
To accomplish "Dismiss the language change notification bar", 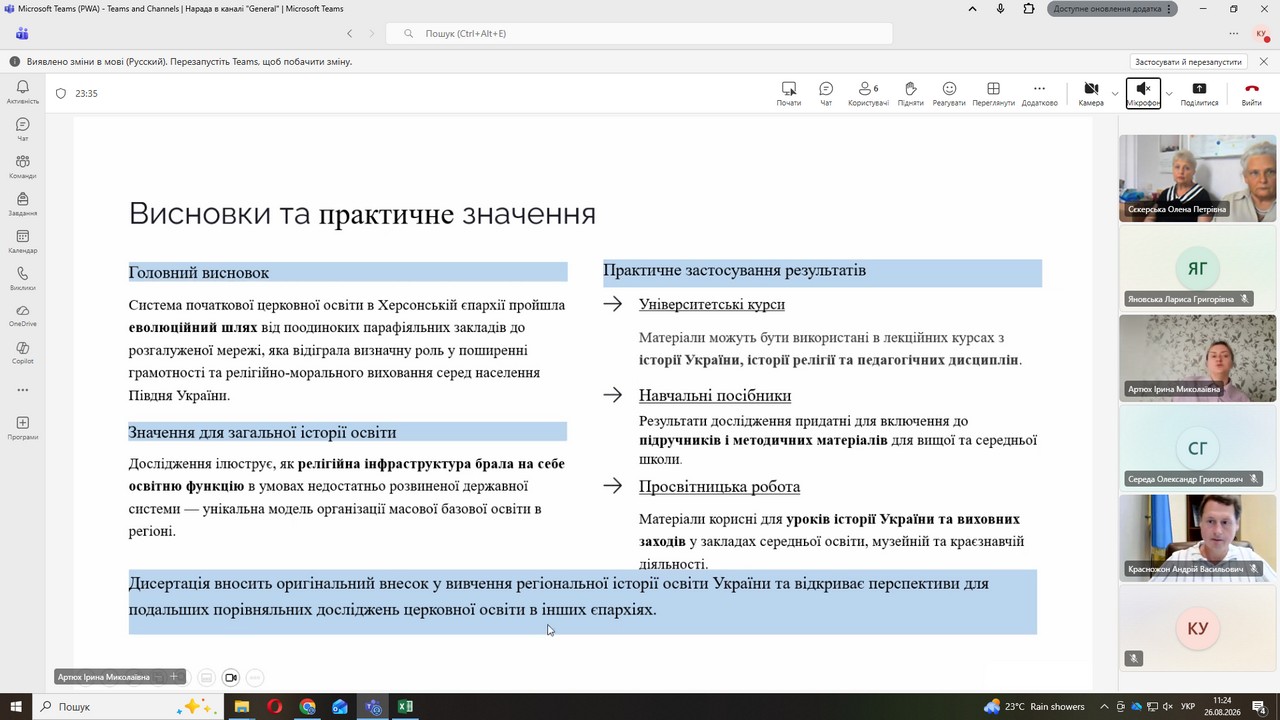I will 1263,61.
